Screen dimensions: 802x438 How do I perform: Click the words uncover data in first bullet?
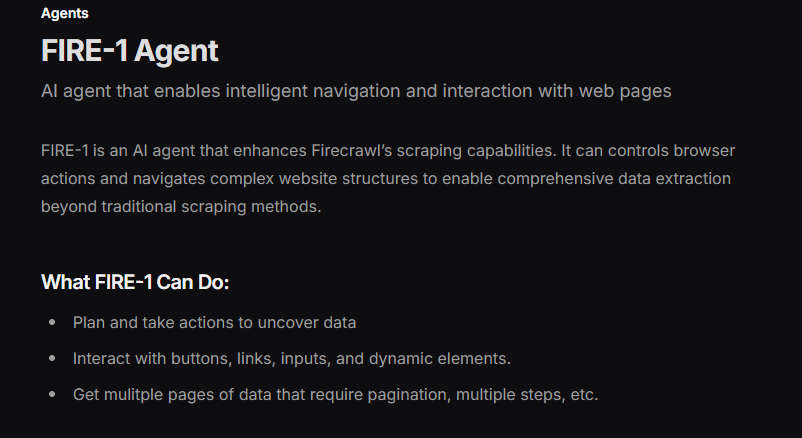(x=306, y=322)
